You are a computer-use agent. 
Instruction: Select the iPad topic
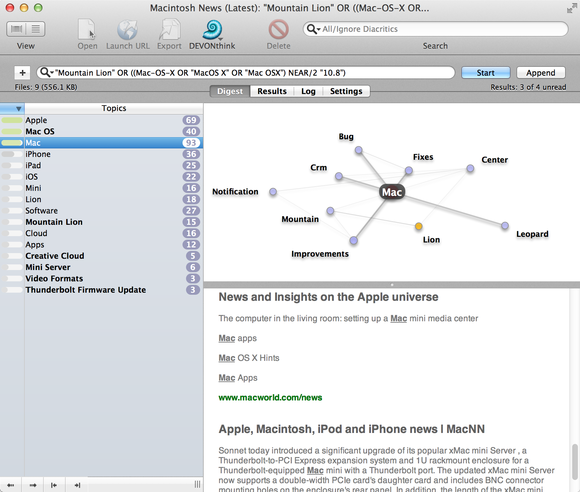101,165
